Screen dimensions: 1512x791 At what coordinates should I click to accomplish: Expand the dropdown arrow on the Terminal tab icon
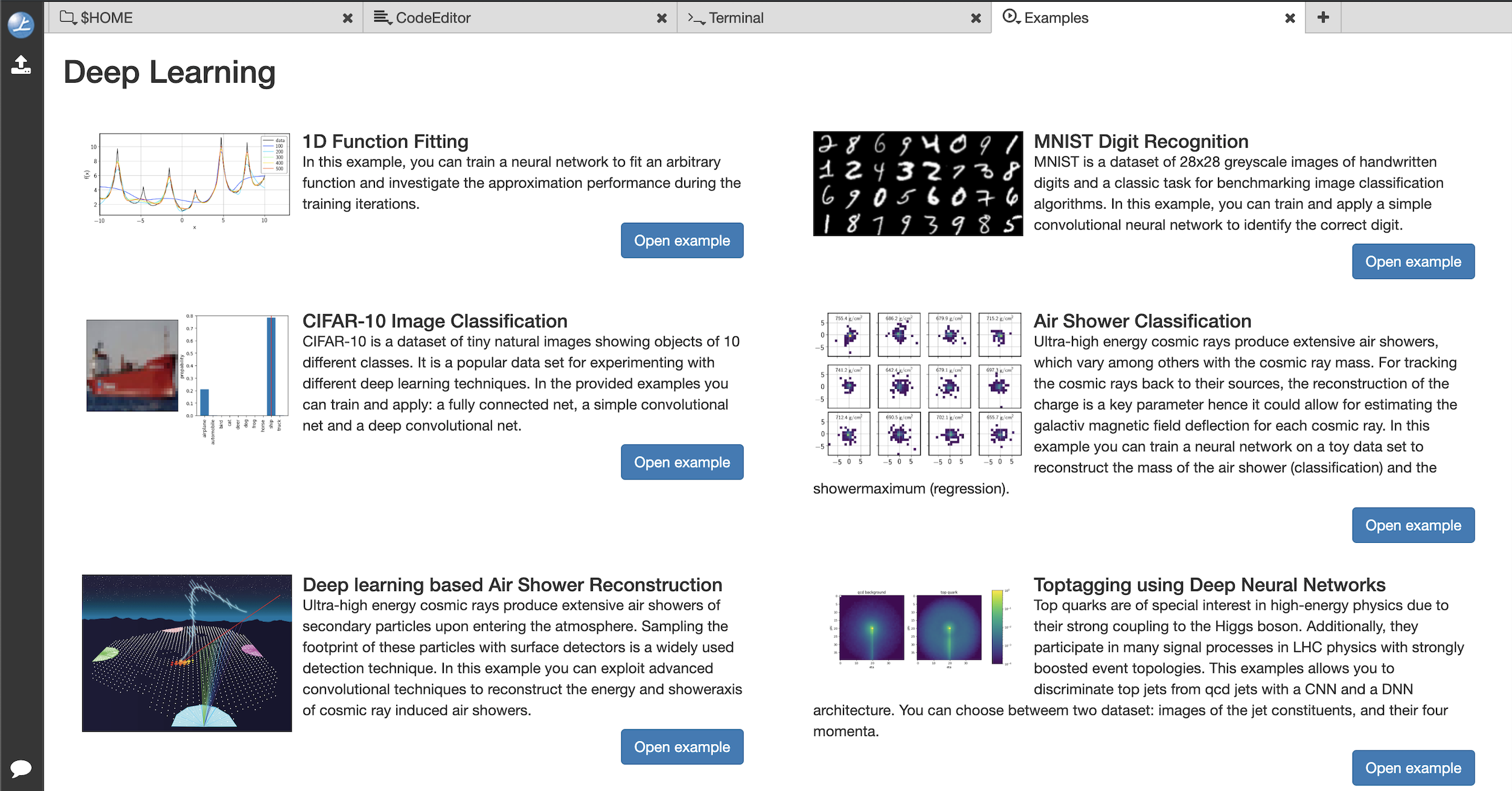click(x=703, y=22)
